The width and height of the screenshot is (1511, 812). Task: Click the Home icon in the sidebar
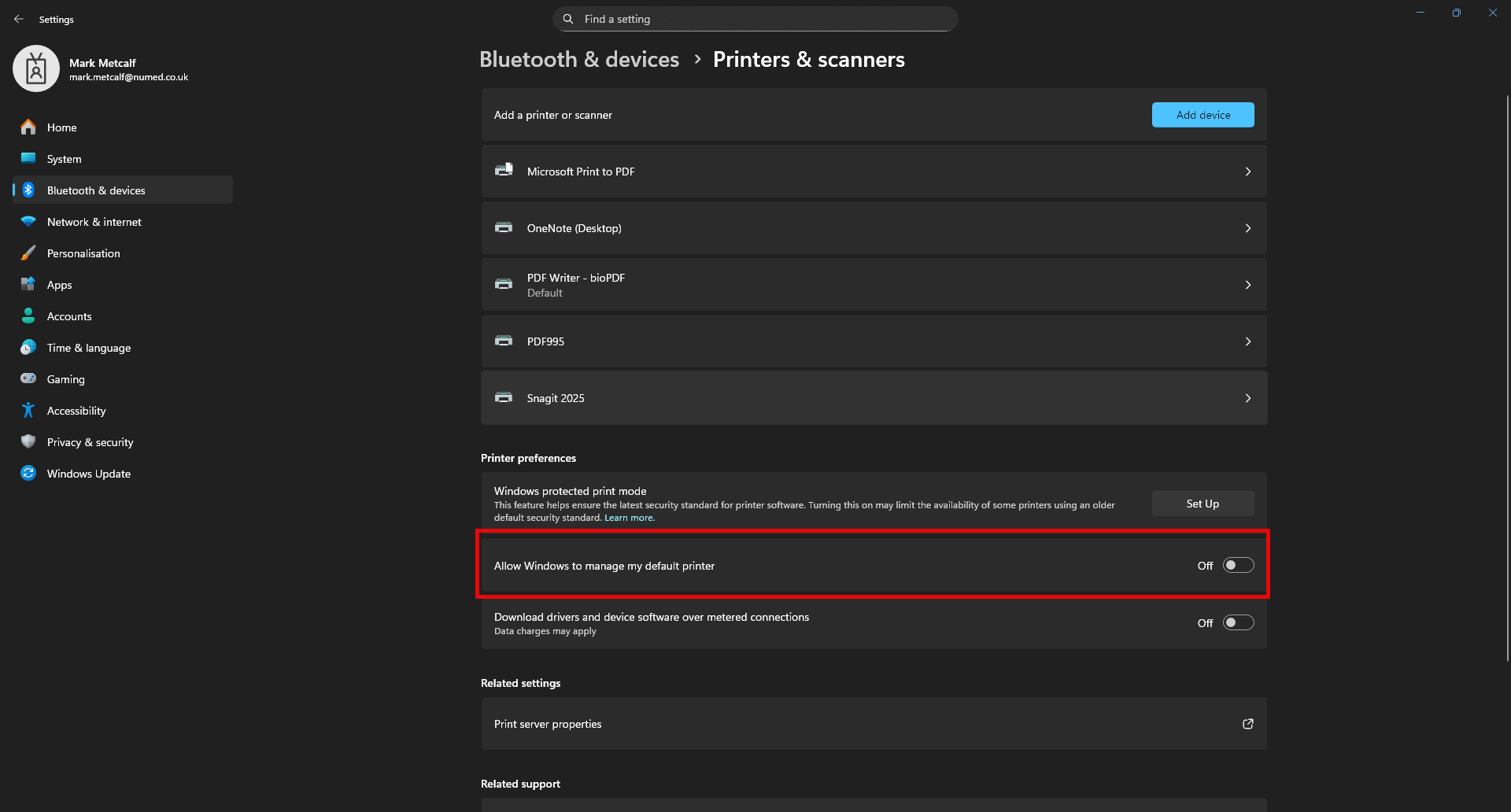tap(28, 127)
